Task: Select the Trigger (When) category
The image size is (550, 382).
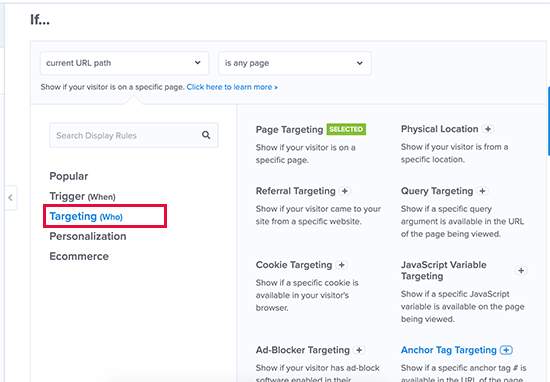Action: point(82,196)
